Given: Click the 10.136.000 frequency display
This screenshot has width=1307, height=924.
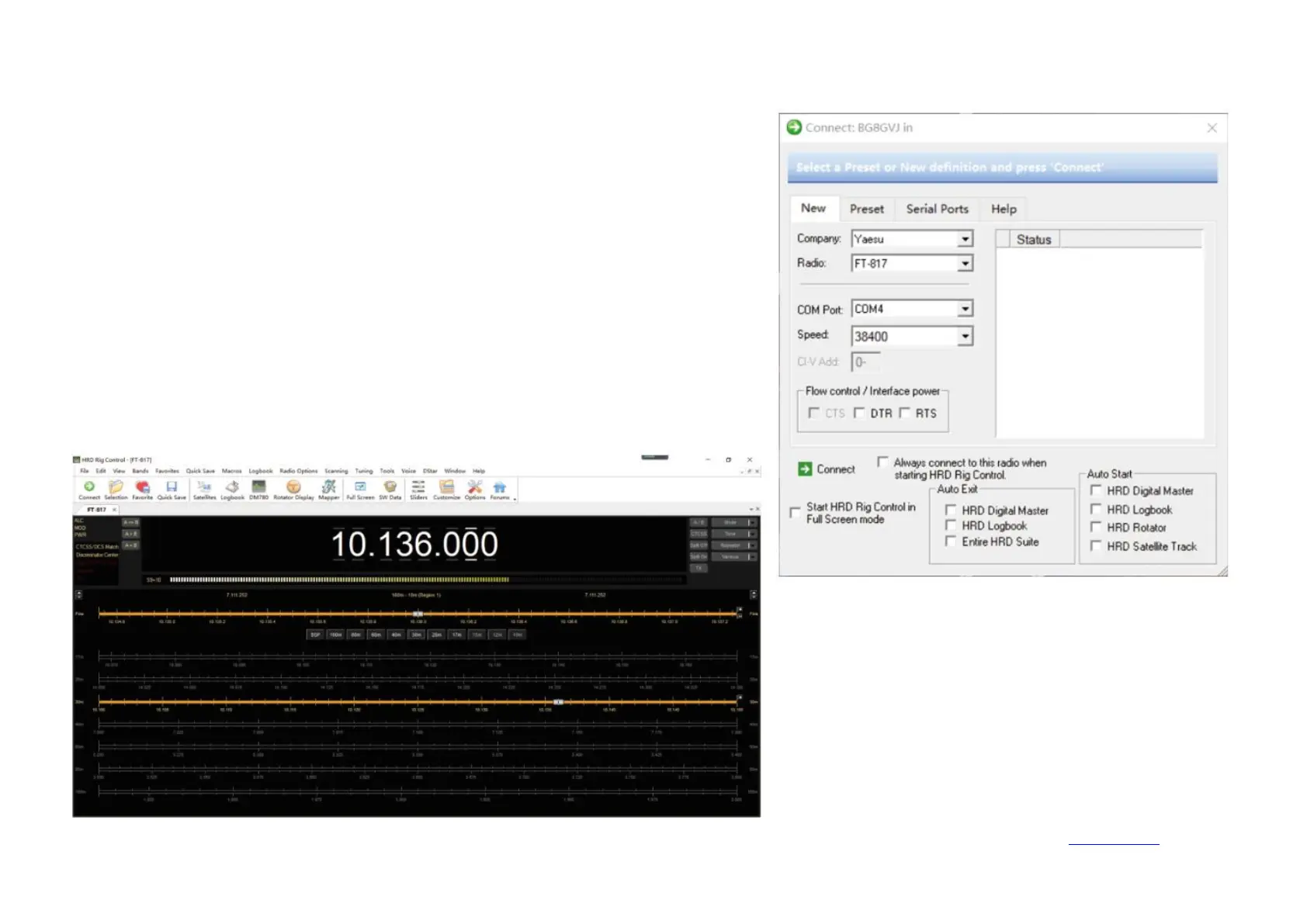Looking at the screenshot, I should click(414, 545).
